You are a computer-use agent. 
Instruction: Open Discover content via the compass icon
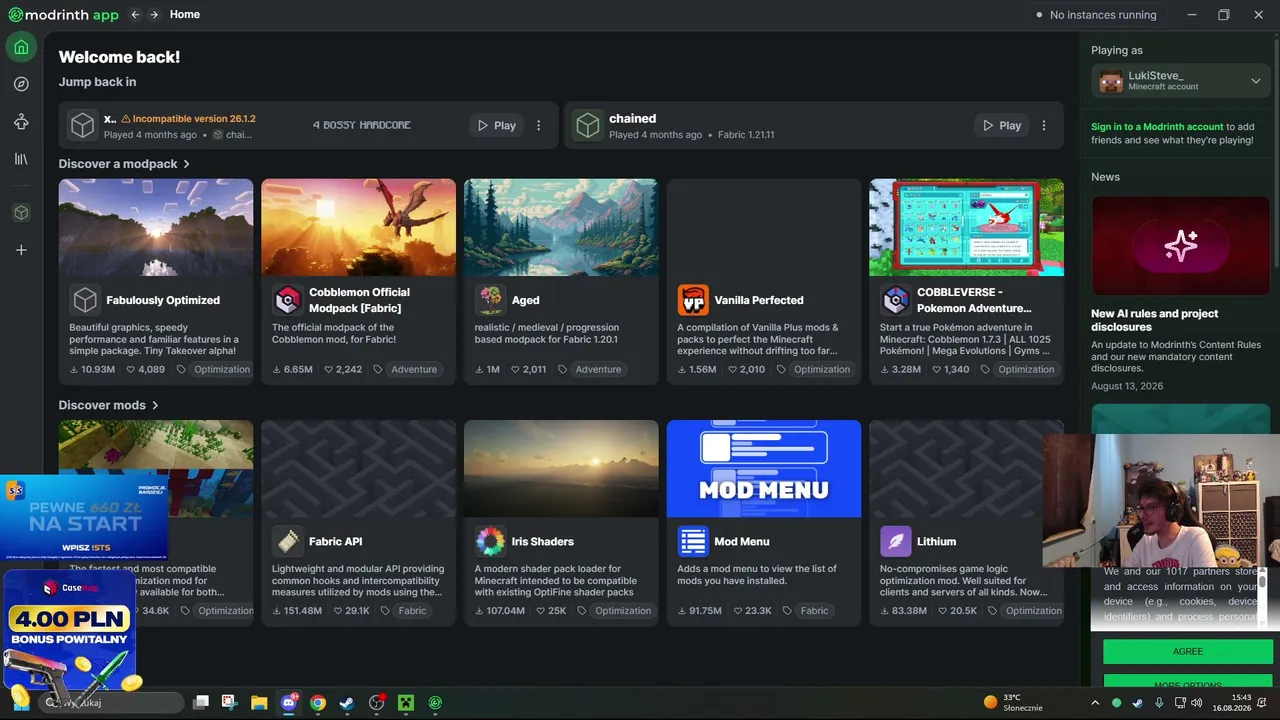click(x=21, y=84)
